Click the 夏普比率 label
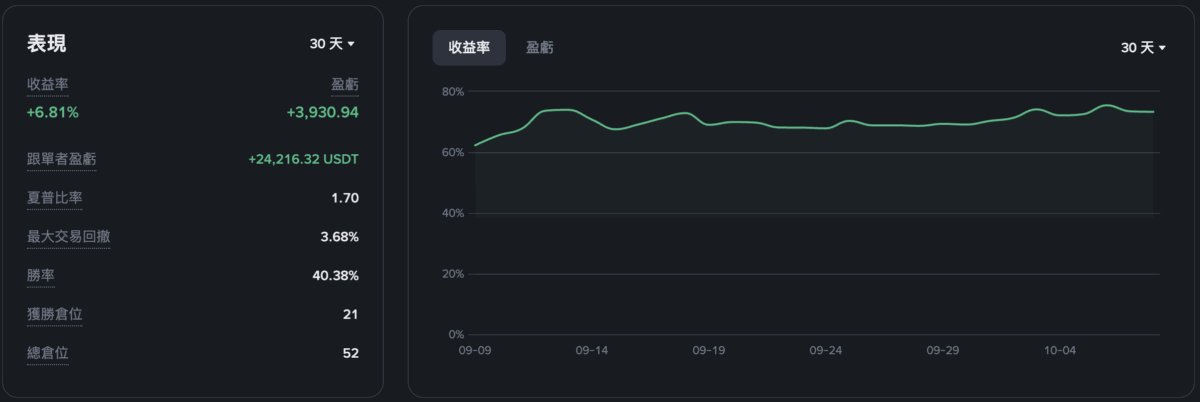The width and height of the screenshot is (1200, 402). pos(54,198)
